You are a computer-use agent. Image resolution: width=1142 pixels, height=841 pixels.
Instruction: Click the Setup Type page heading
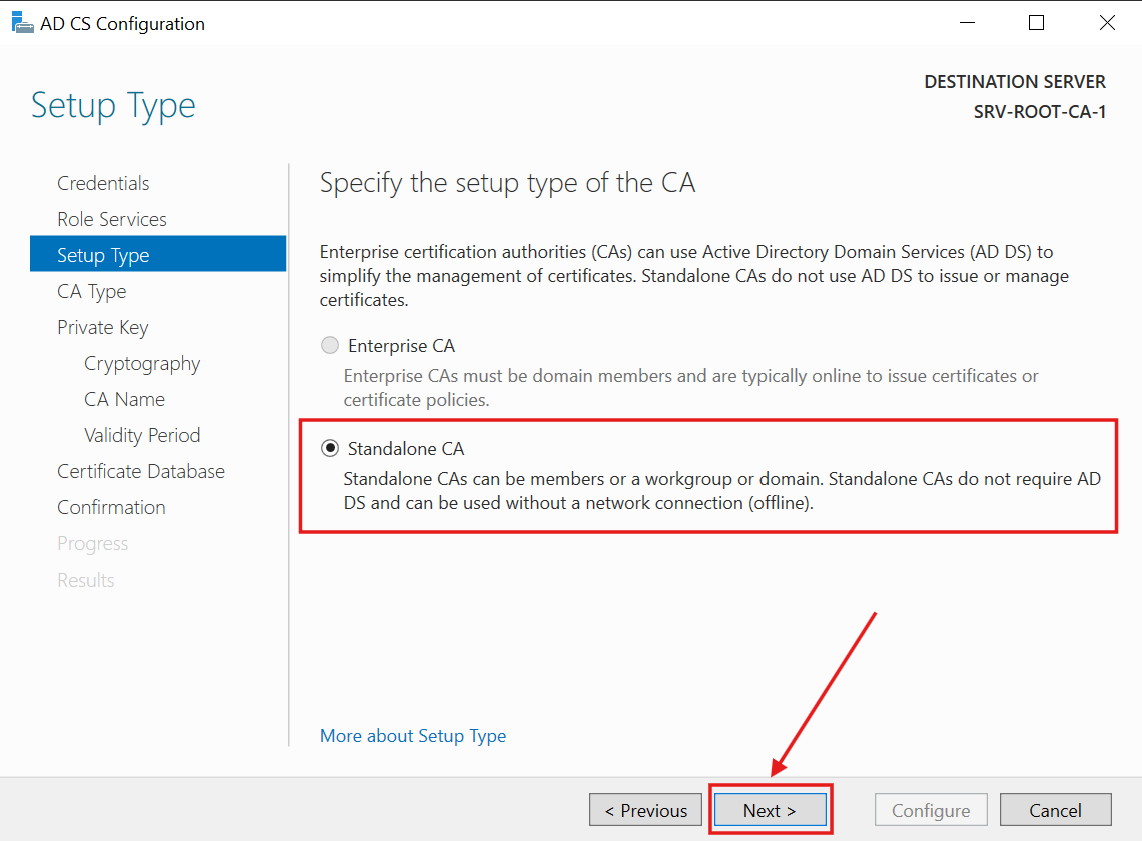(x=113, y=105)
